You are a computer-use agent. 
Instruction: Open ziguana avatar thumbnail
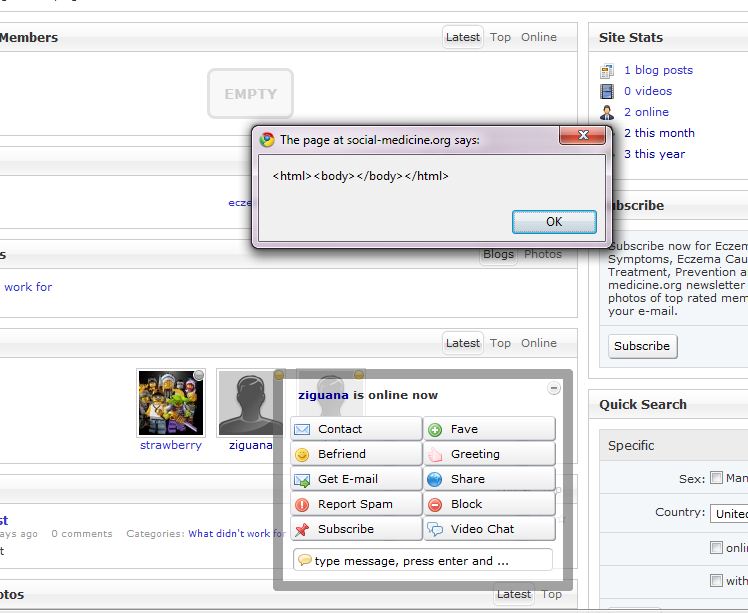pyautogui.click(x=250, y=403)
